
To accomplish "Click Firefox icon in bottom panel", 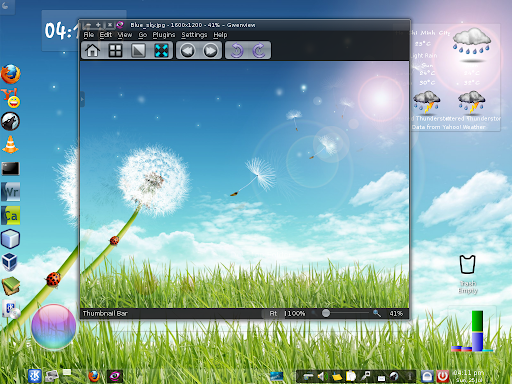I will click(94, 376).
